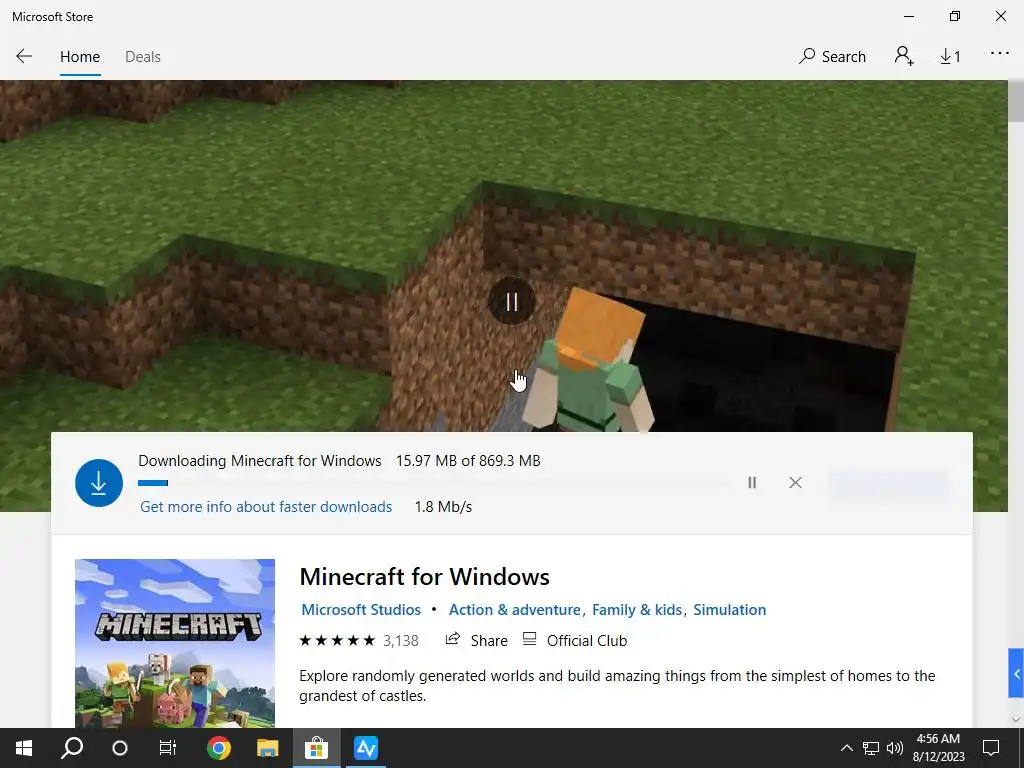Viewport: 1024px width, 768px height.
Task: Click the download progress bar
Action: click(x=434, y=483)
